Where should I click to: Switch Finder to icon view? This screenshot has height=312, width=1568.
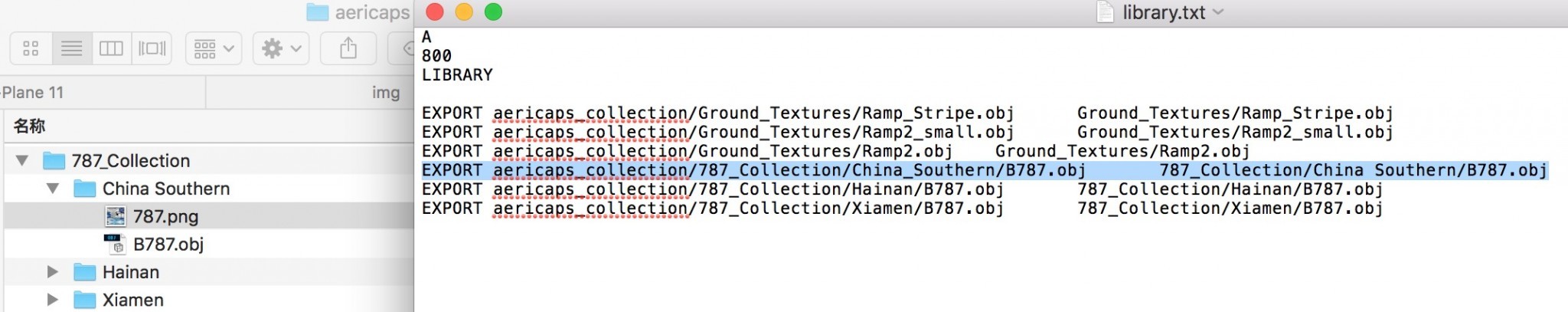(31, 49)
